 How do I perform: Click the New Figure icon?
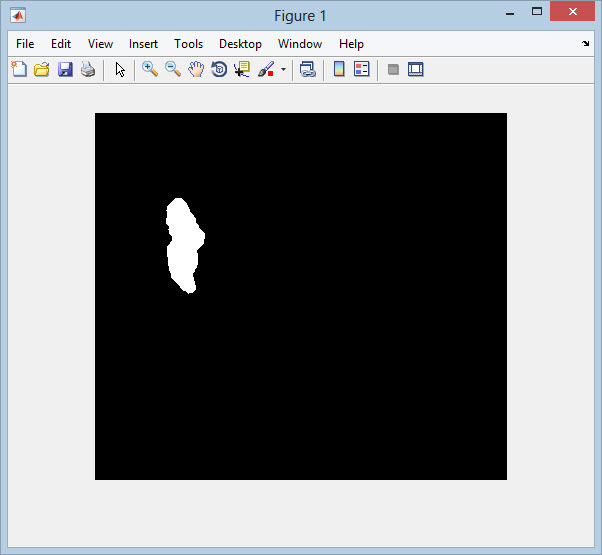(19, 69)
